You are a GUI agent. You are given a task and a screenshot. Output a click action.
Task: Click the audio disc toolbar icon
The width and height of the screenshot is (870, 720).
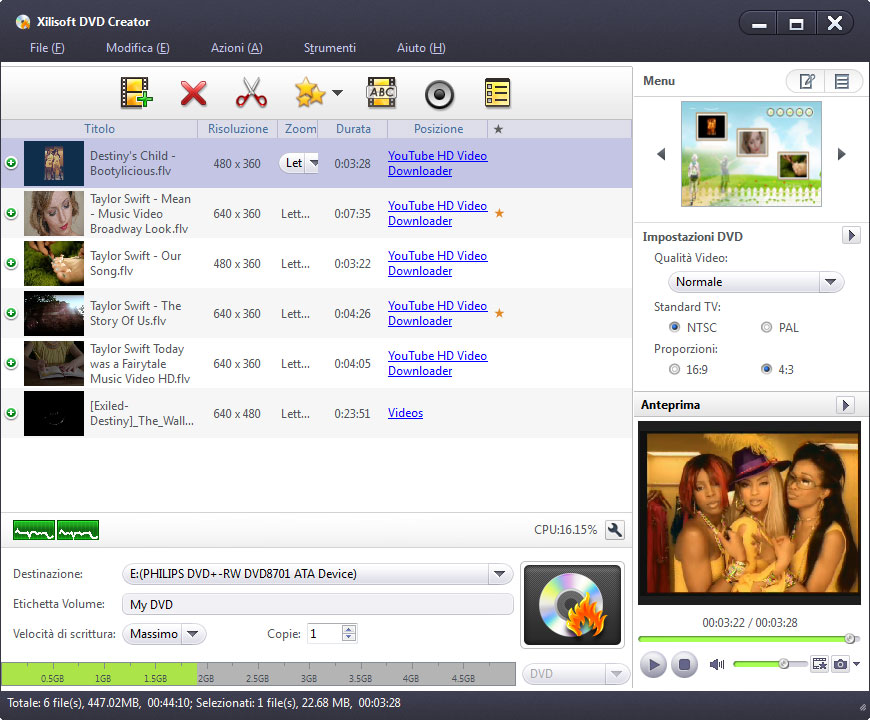(439, 94)
